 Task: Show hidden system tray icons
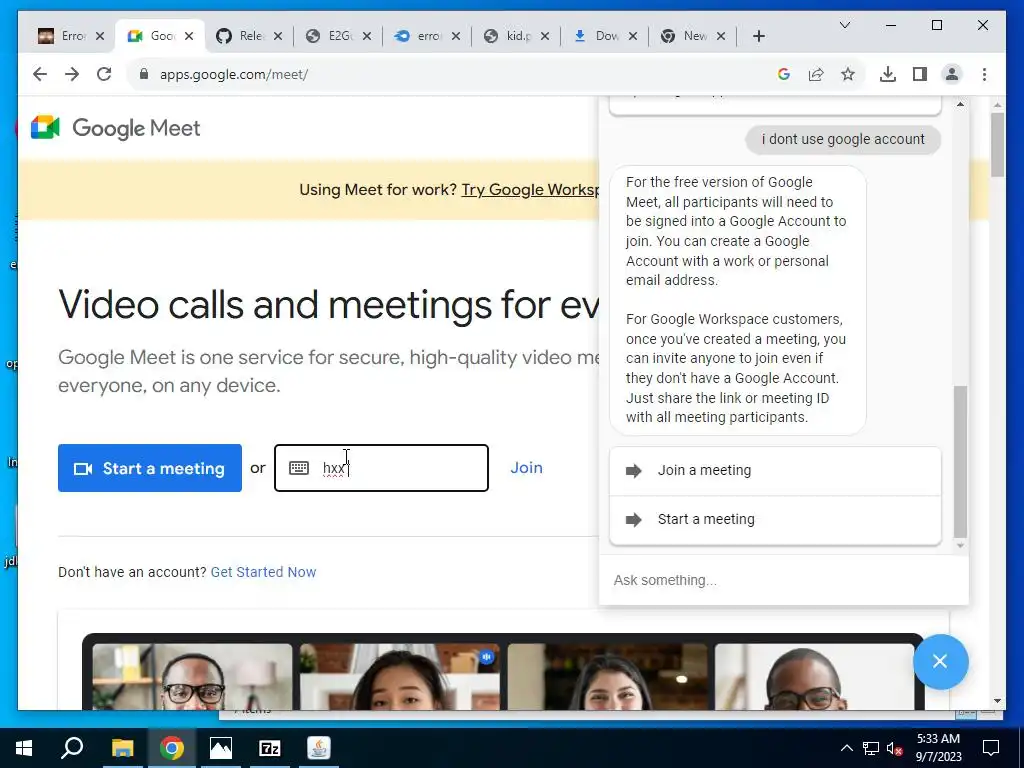[x=846, y=748]
